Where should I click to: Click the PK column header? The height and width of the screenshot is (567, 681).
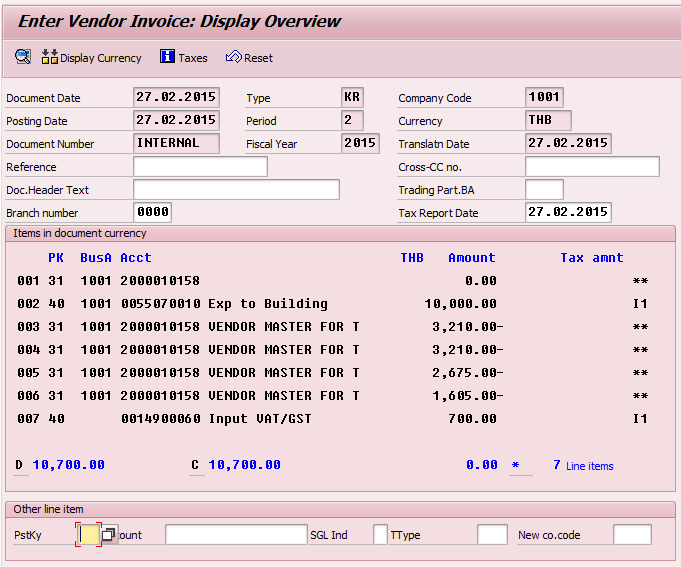pyautogui.click(x=56, y=258)
